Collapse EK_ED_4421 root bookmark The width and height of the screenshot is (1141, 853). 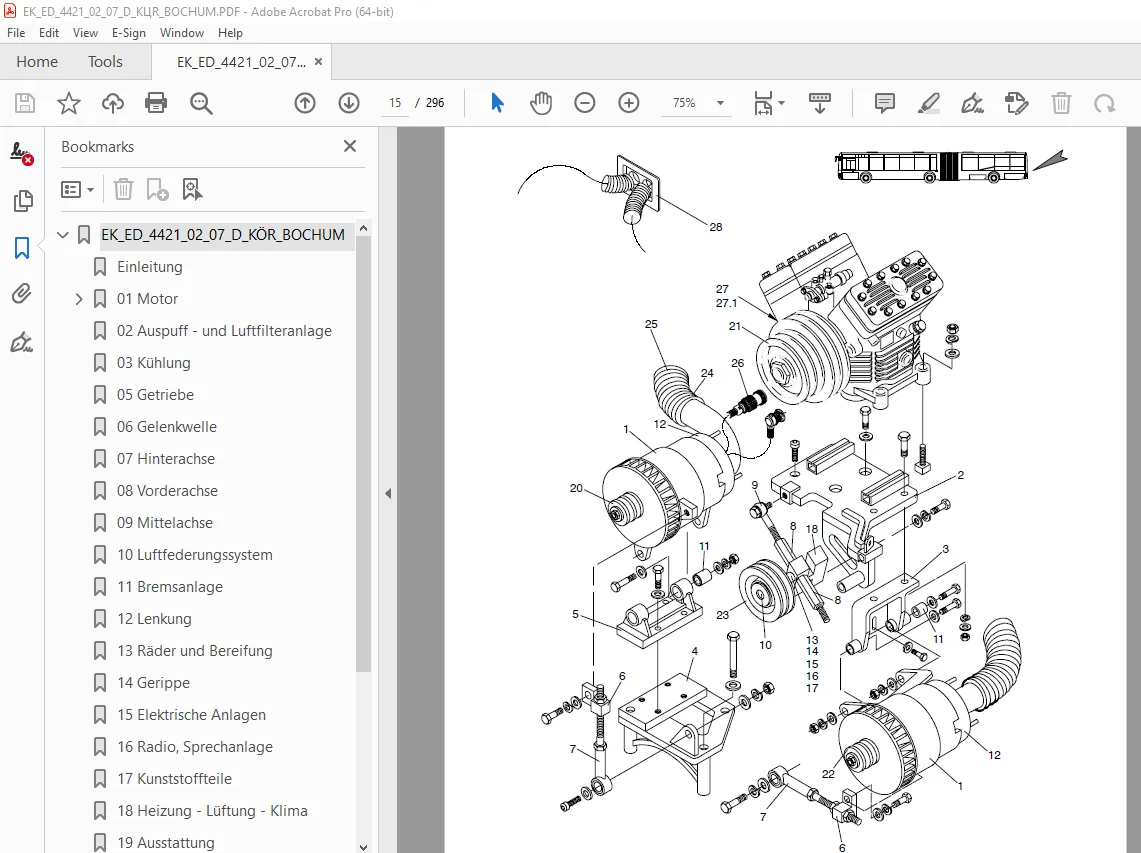point(63,235)
